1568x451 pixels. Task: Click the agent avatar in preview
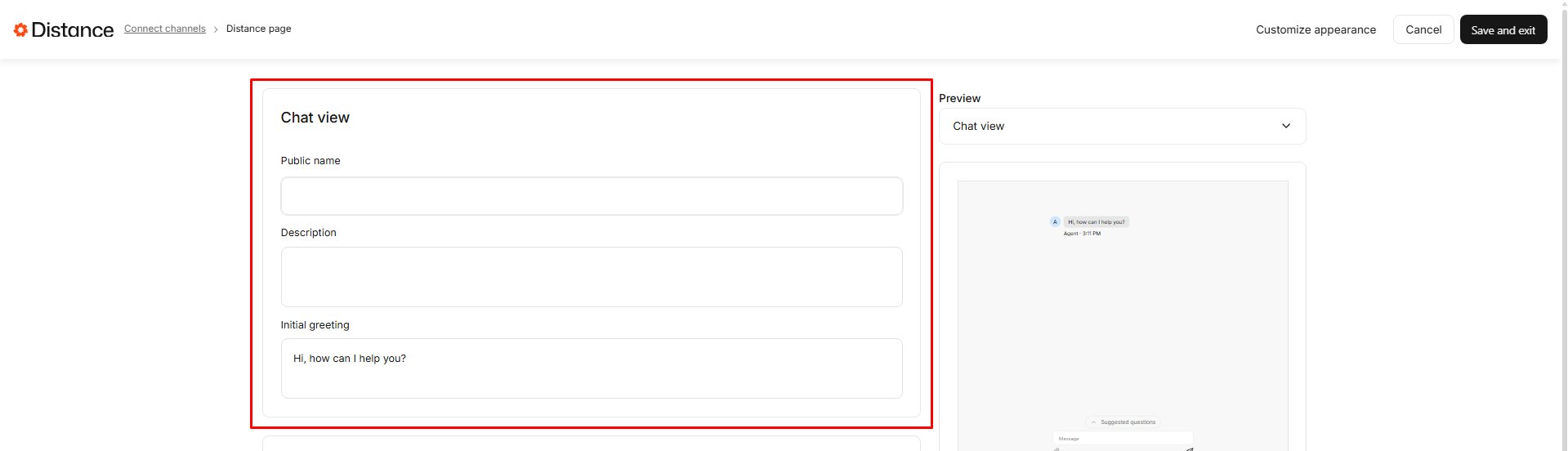(x=1055, y=221)
